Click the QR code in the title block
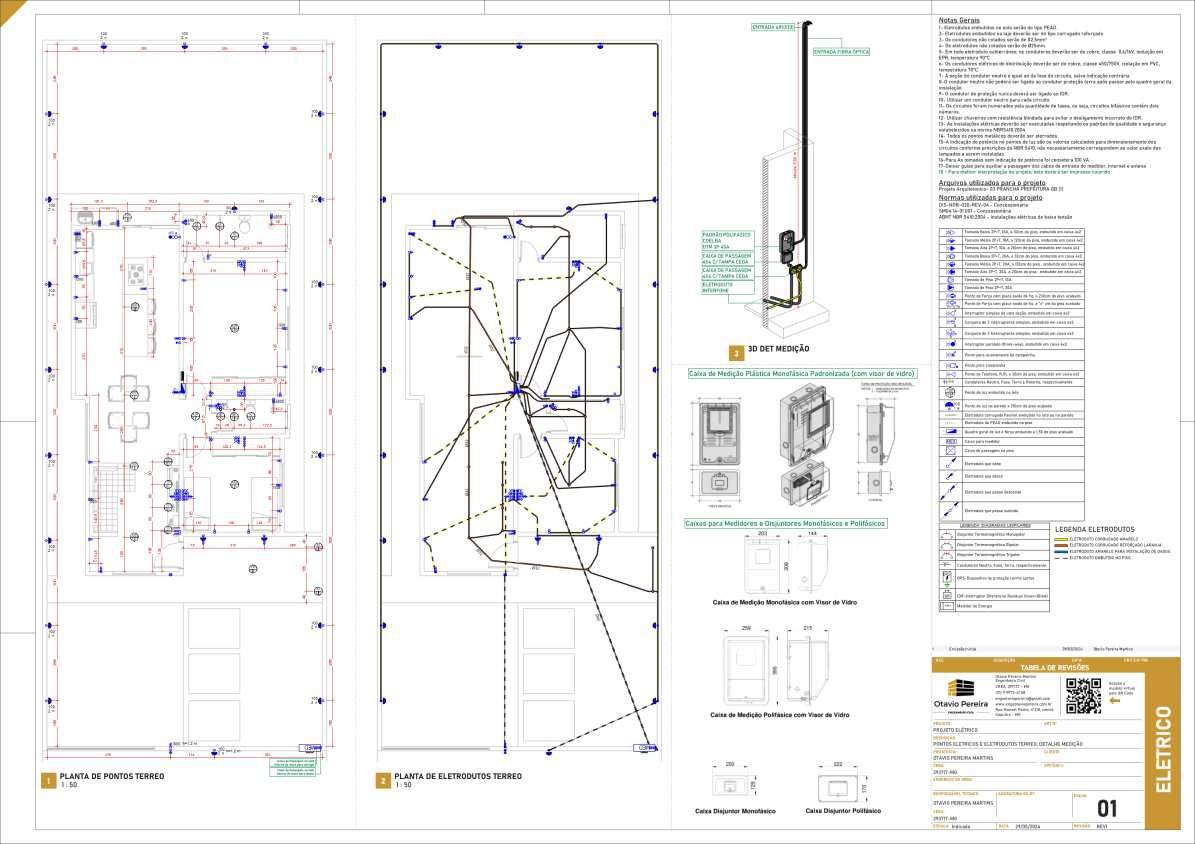The width and height of the screenshot is (1195, 844). pos(1081,693)
